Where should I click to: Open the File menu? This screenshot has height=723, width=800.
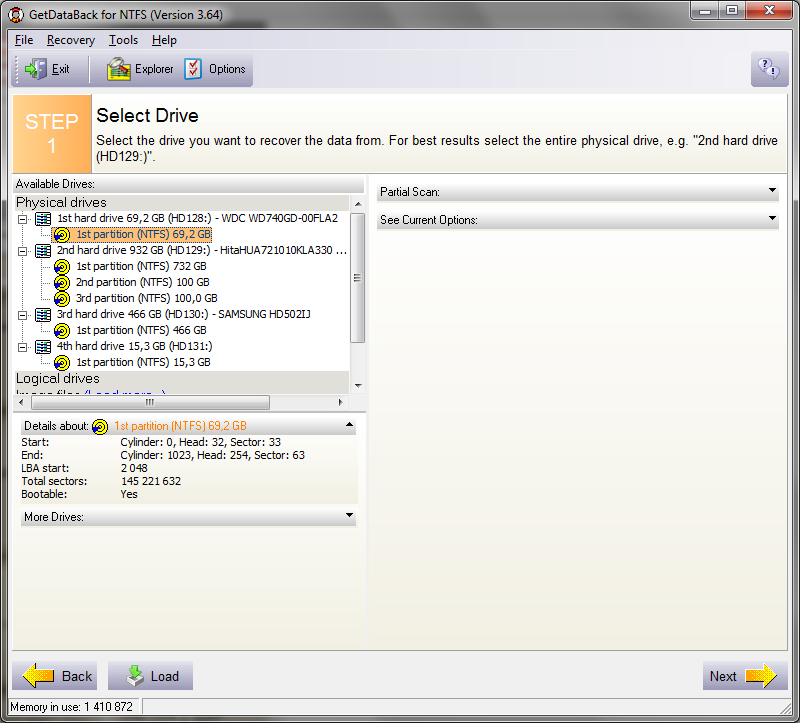pos(24,40)
